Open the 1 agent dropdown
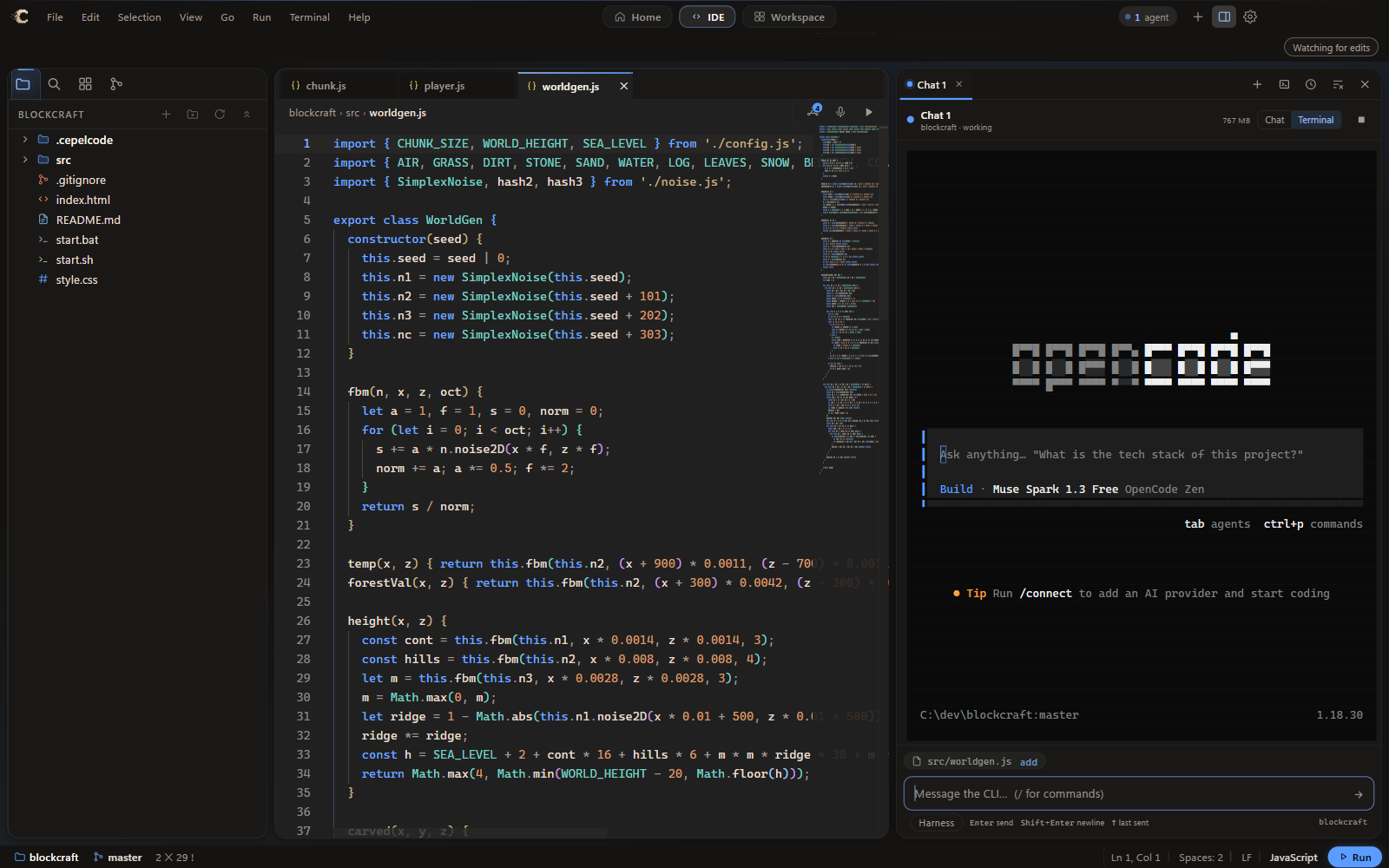Screen dimensions: 1389x868 pyautogui.click(x=1148, y=16)
